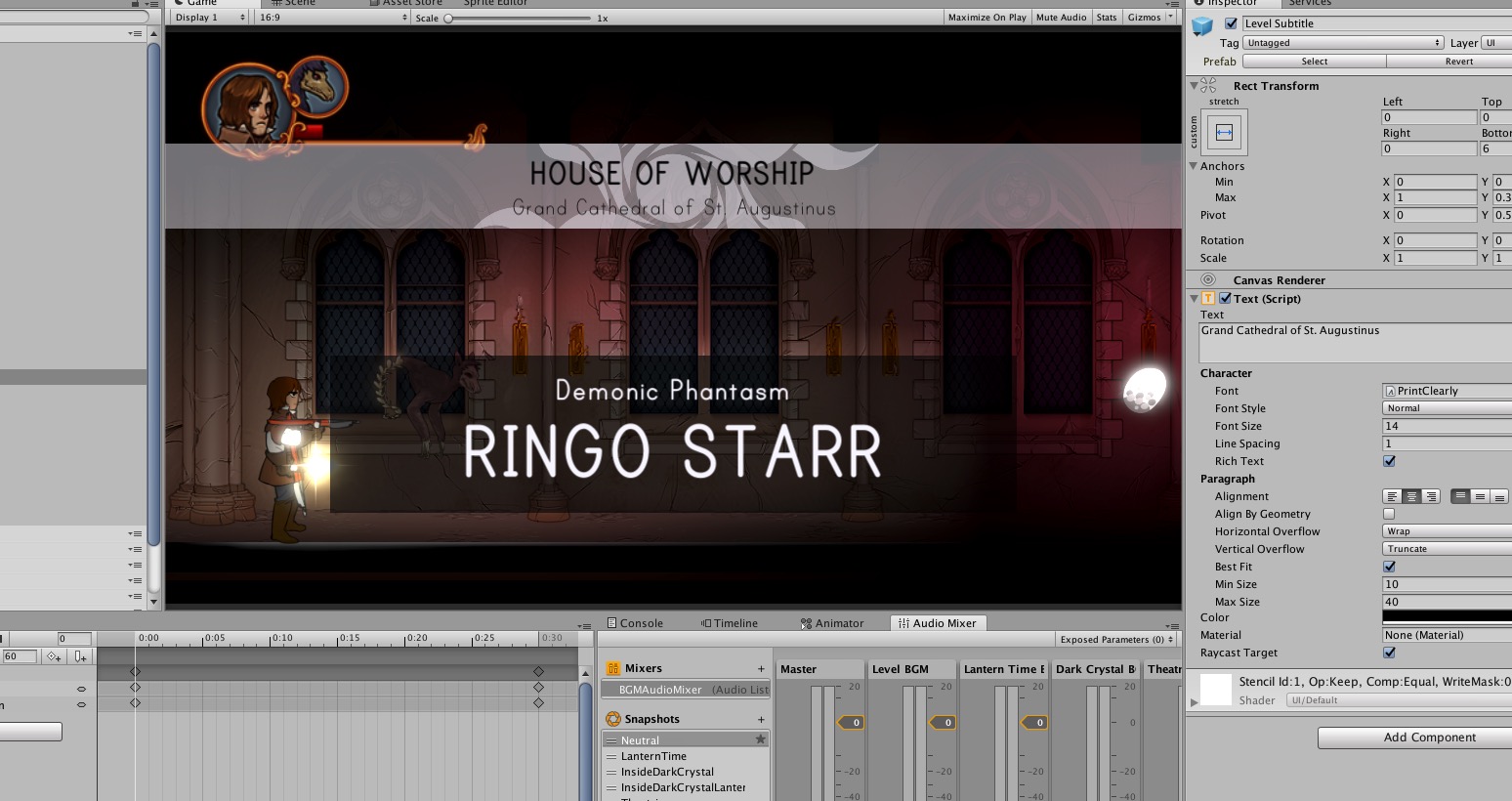
Task: Click the anchor presets stretch box
Action: (1224, 132)
